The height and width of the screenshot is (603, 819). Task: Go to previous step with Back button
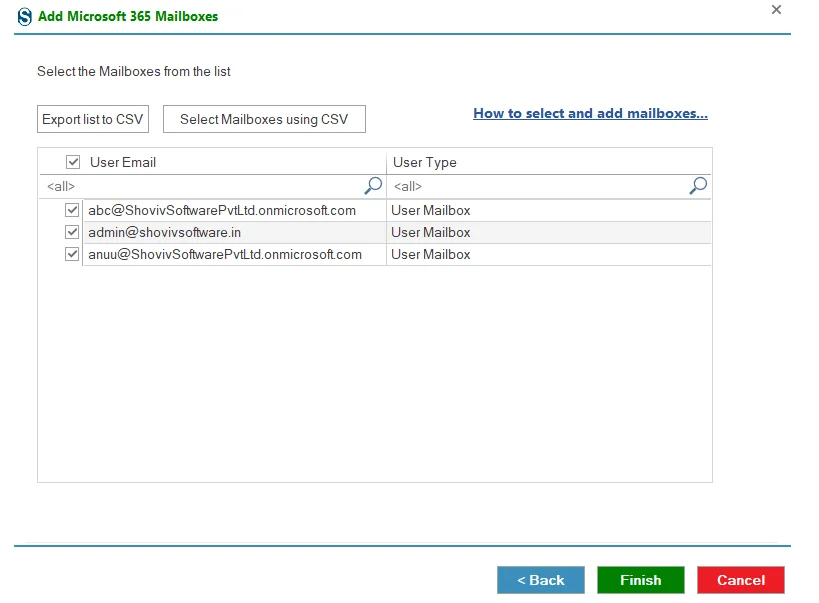point(541,580)
